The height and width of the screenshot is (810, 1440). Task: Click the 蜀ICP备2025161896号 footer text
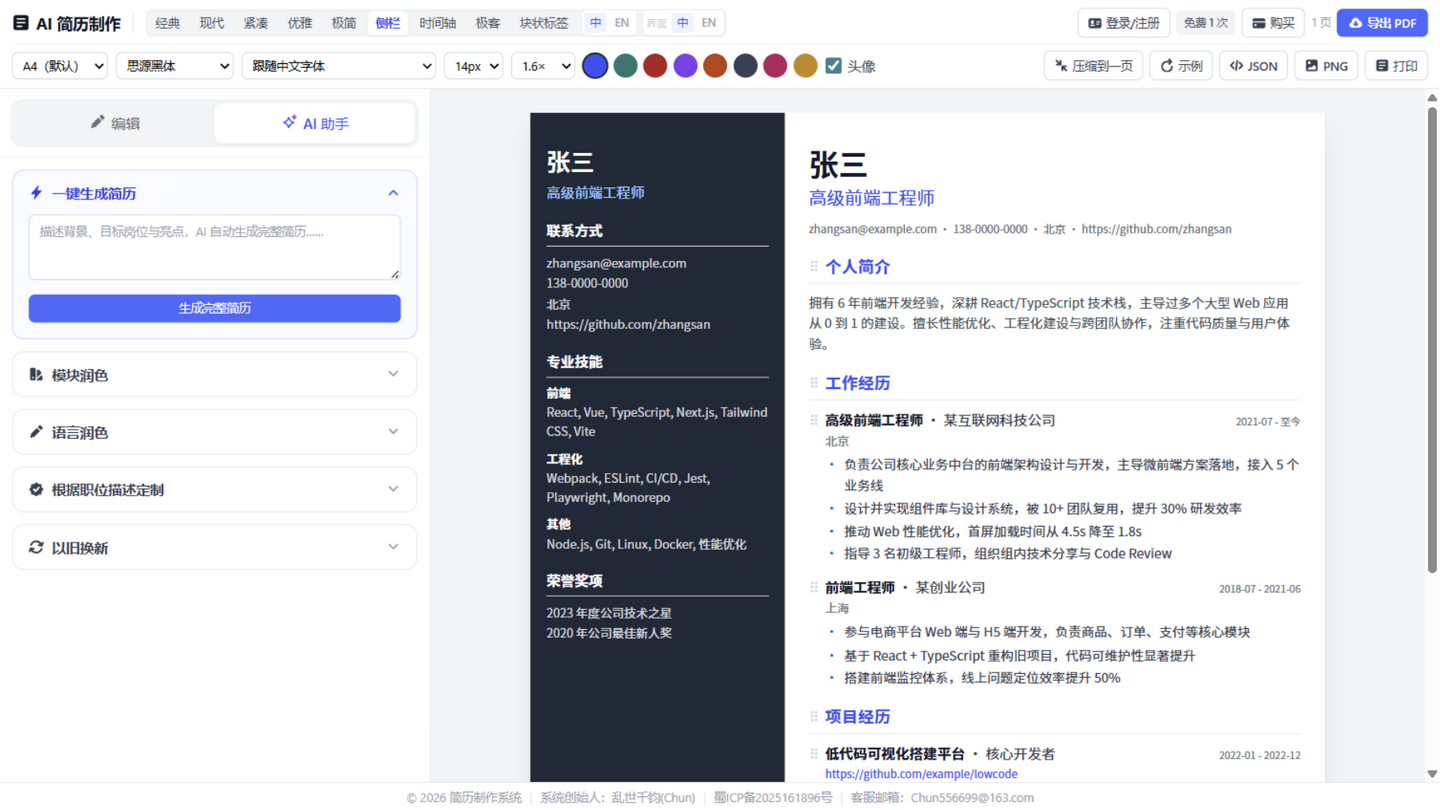tap(773, 798)
